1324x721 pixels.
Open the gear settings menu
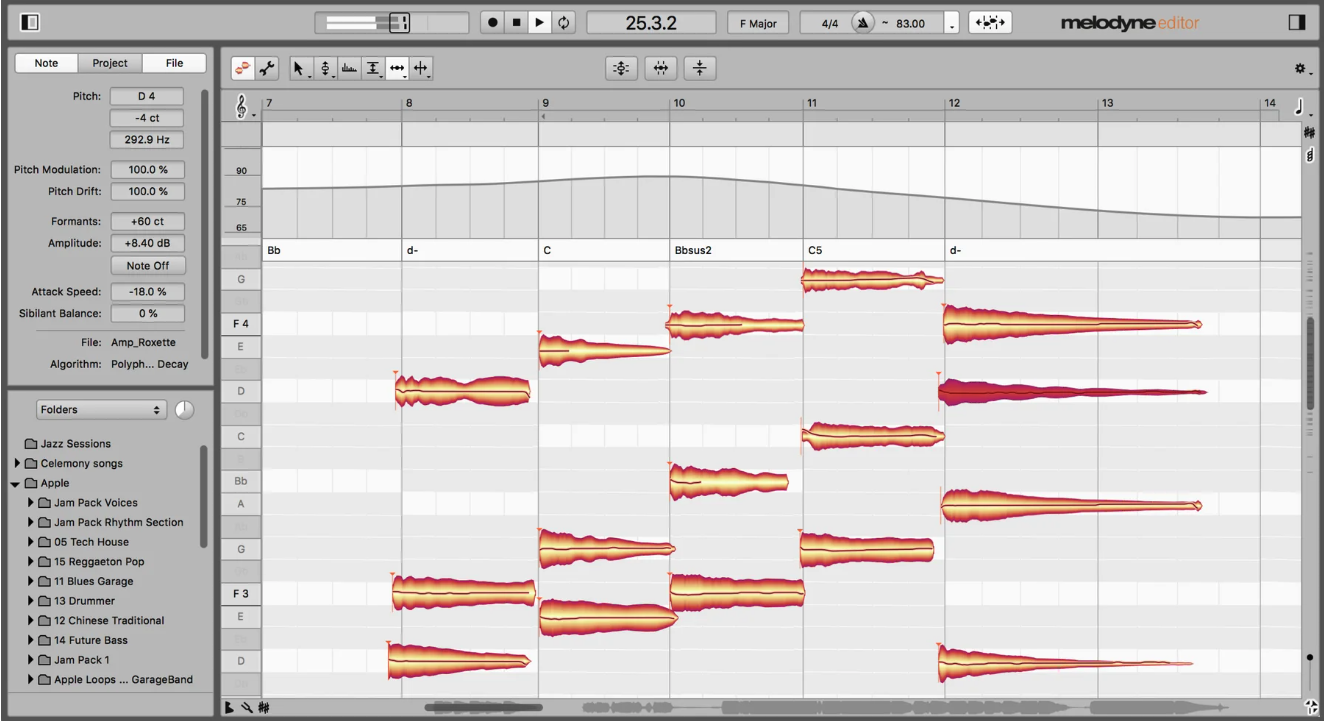(1302, 69)
